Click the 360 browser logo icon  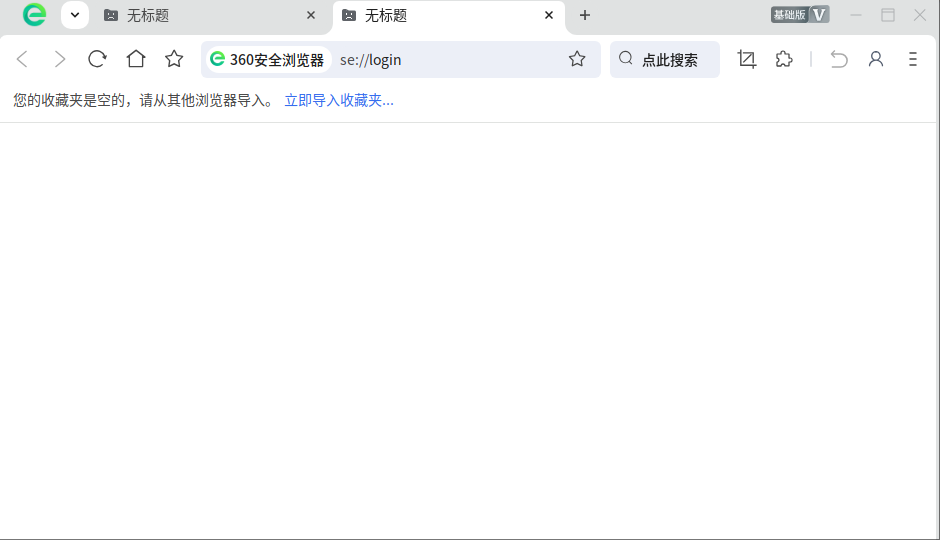34,15
